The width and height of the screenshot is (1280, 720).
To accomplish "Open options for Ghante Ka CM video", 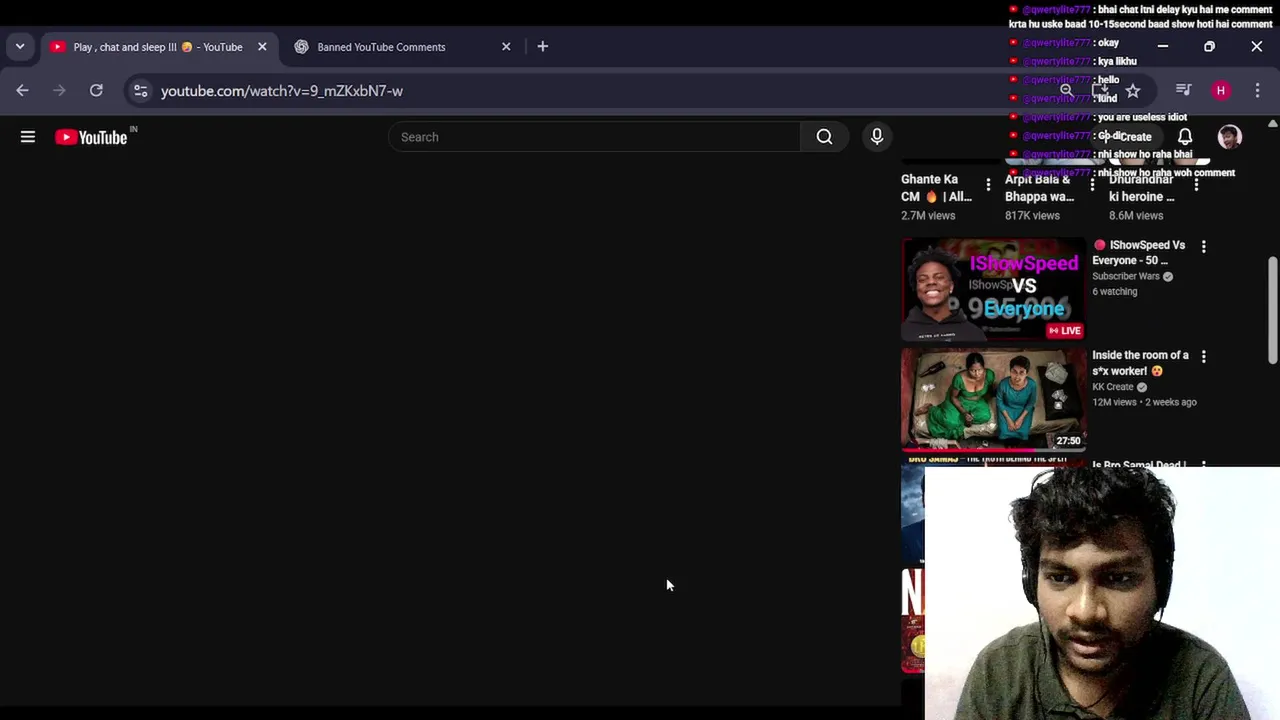I will click(x=988, y=184).
